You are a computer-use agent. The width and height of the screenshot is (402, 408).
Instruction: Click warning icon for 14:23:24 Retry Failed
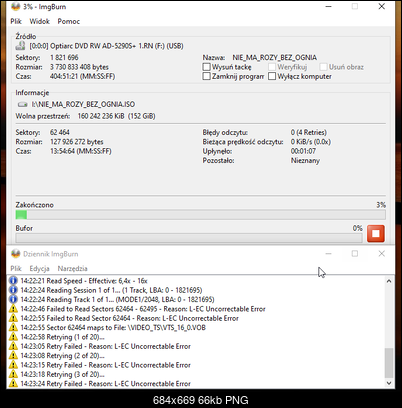pos(13,383)
